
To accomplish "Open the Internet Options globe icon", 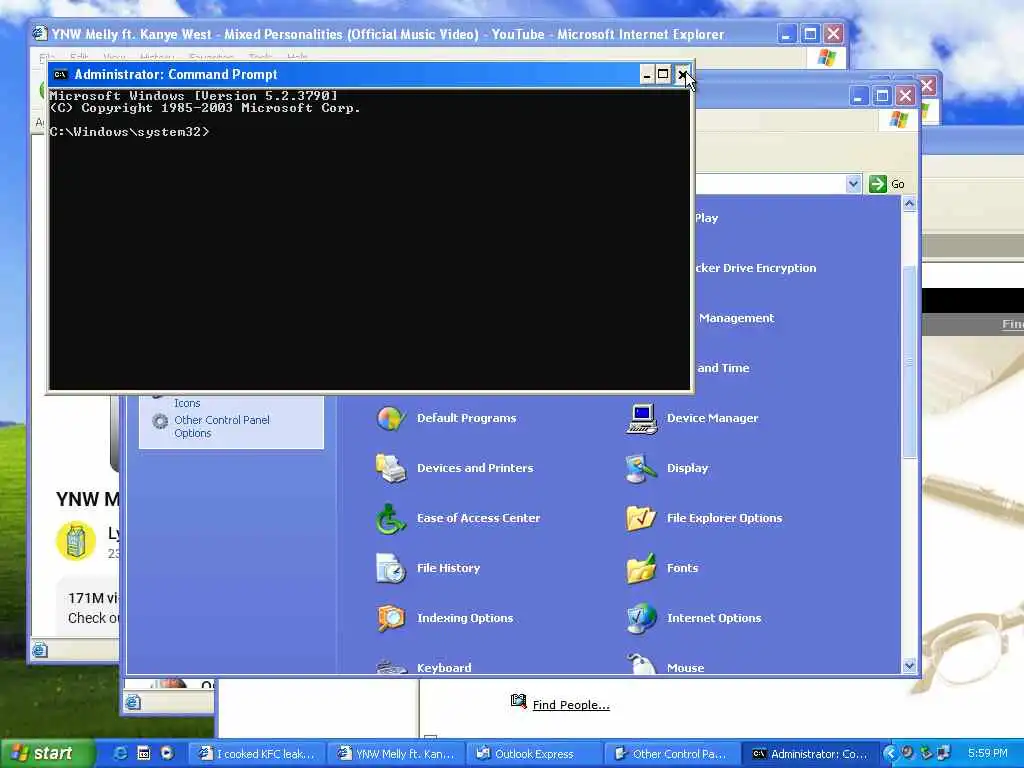I will pyautogui.click(x=641, y=618).
